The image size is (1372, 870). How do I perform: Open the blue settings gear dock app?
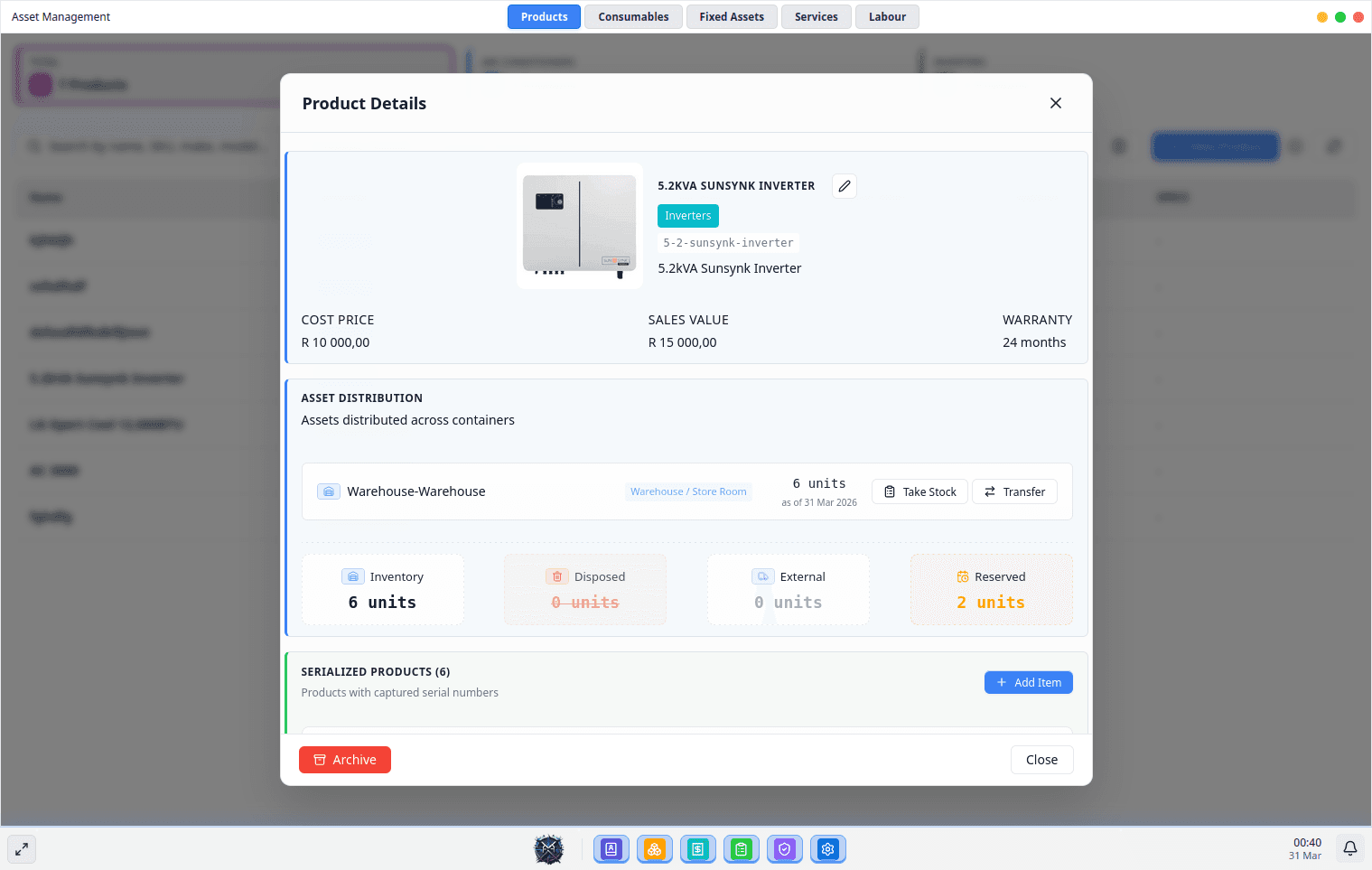click(x=828, y=848)
